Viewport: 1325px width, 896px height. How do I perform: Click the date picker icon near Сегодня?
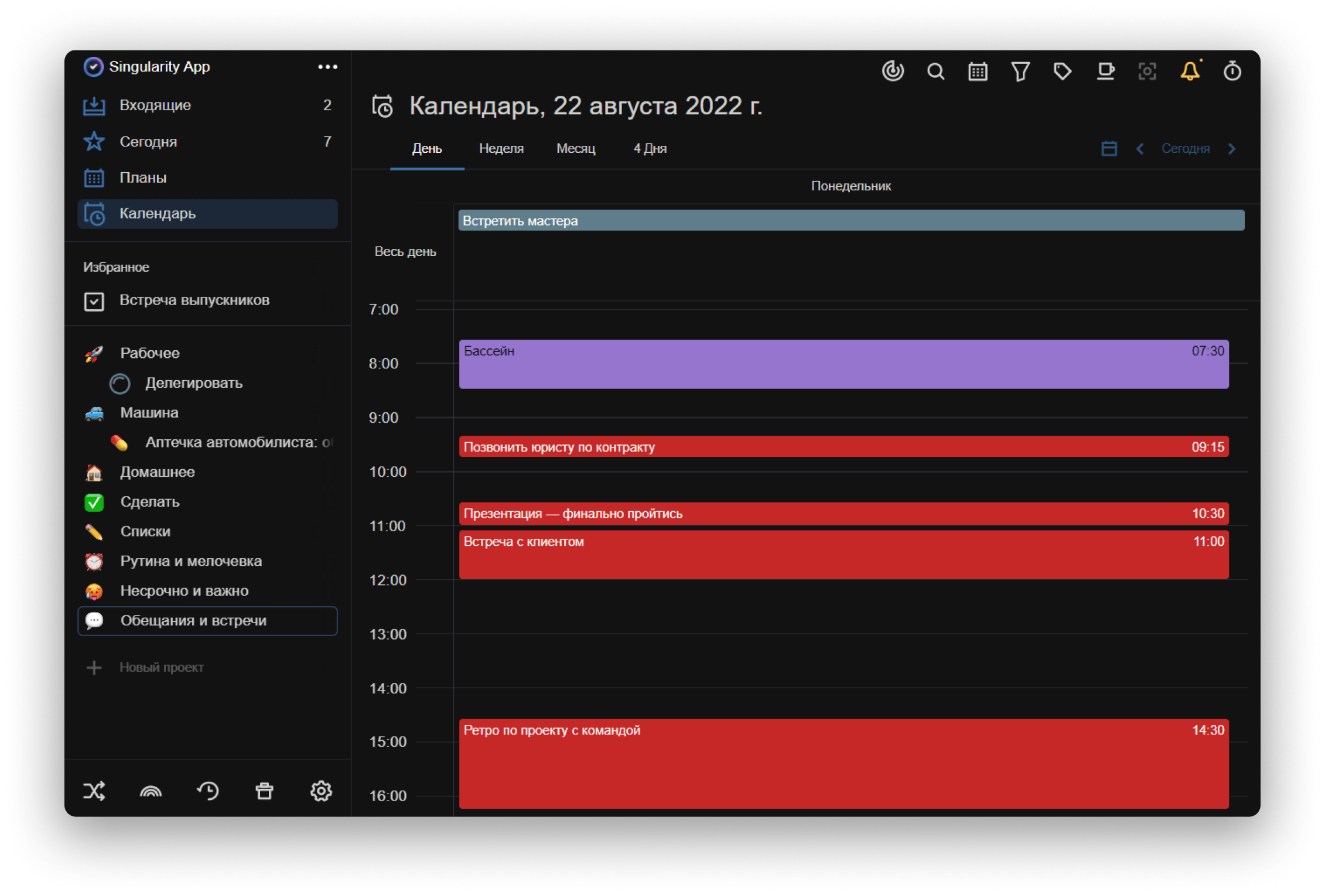[1109, 149]
